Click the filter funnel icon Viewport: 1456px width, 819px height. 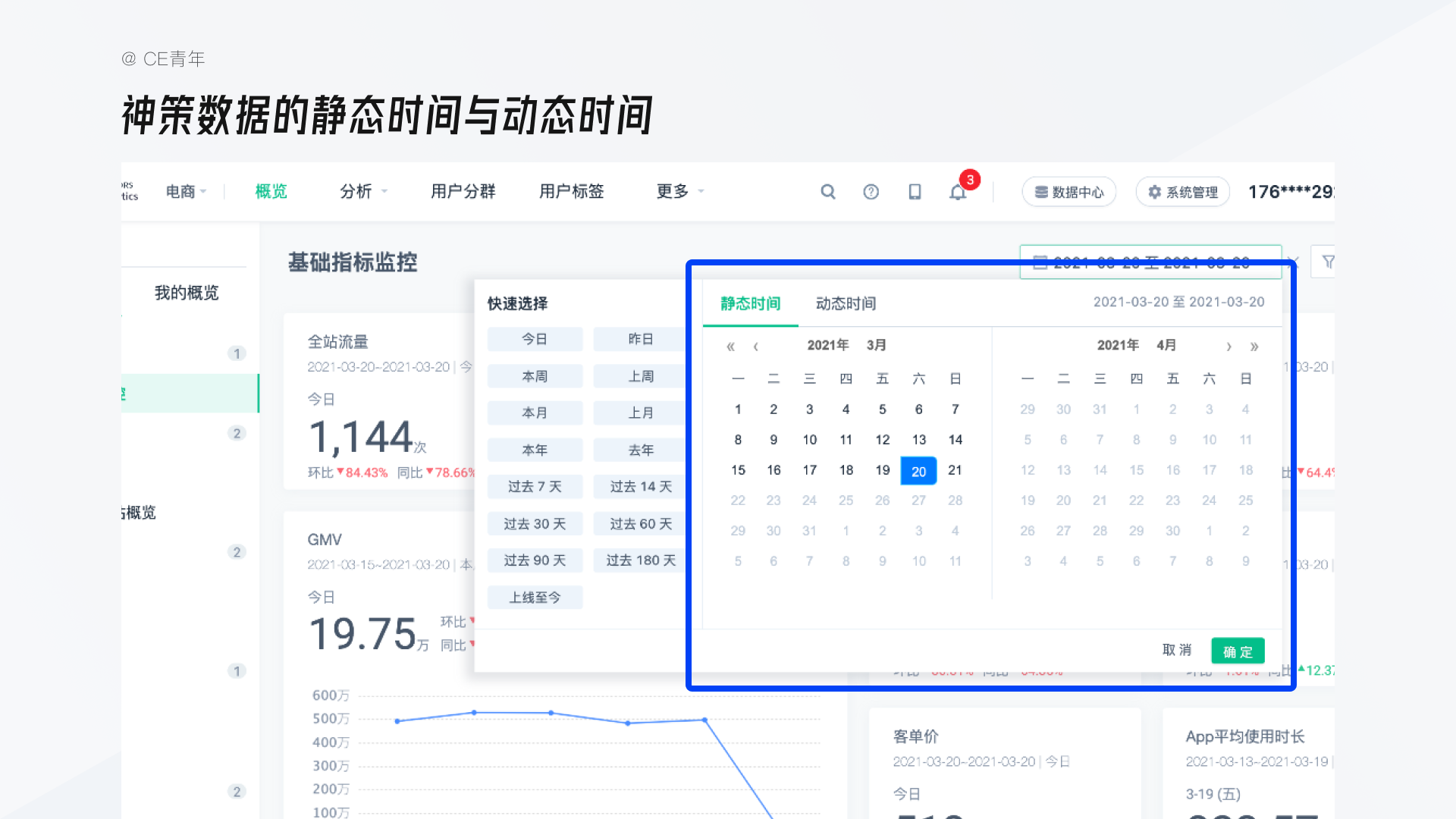pyautogui.click(x=1328, y=262)
